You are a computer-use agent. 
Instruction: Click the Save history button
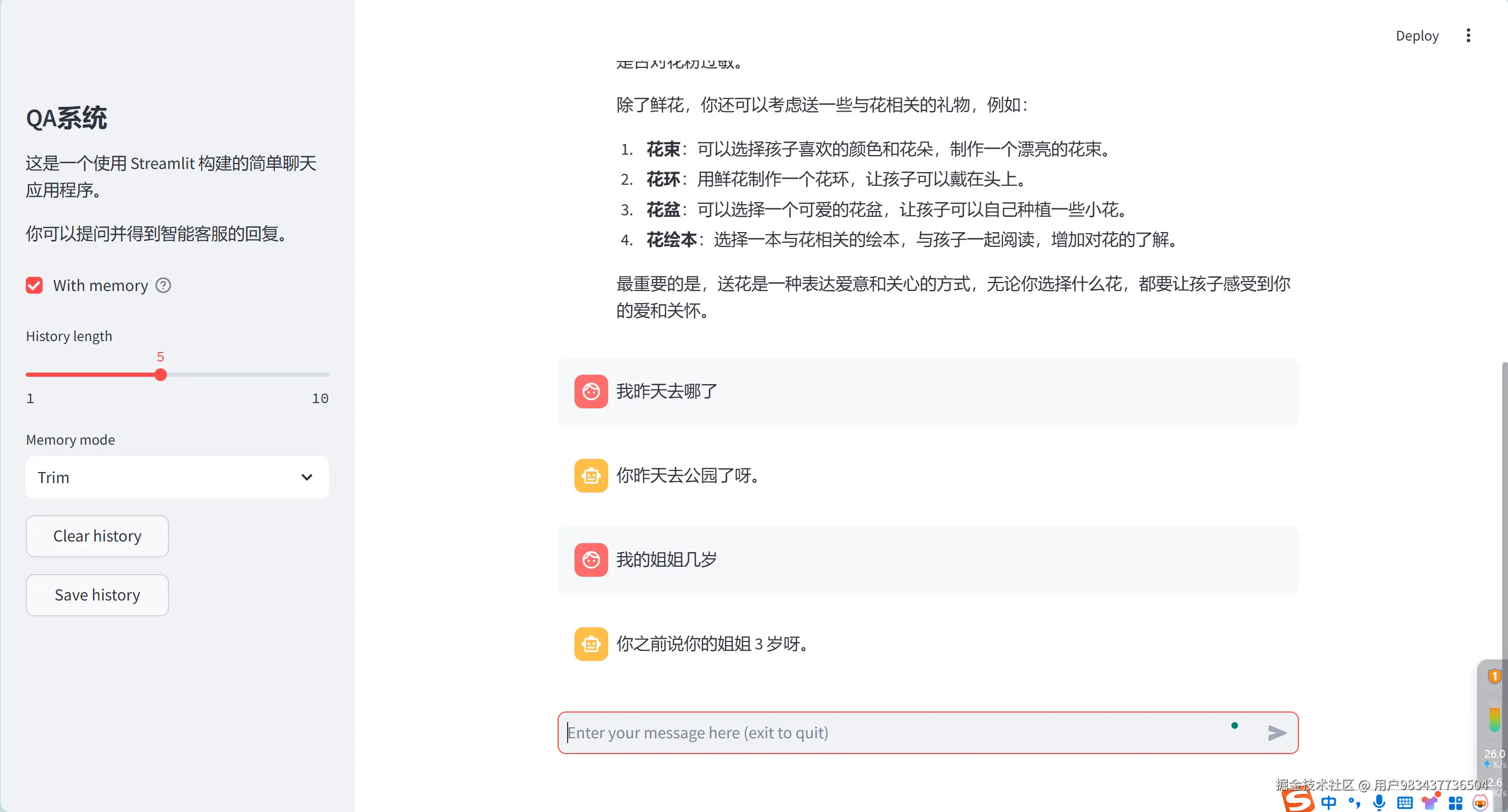pos(97,595)
